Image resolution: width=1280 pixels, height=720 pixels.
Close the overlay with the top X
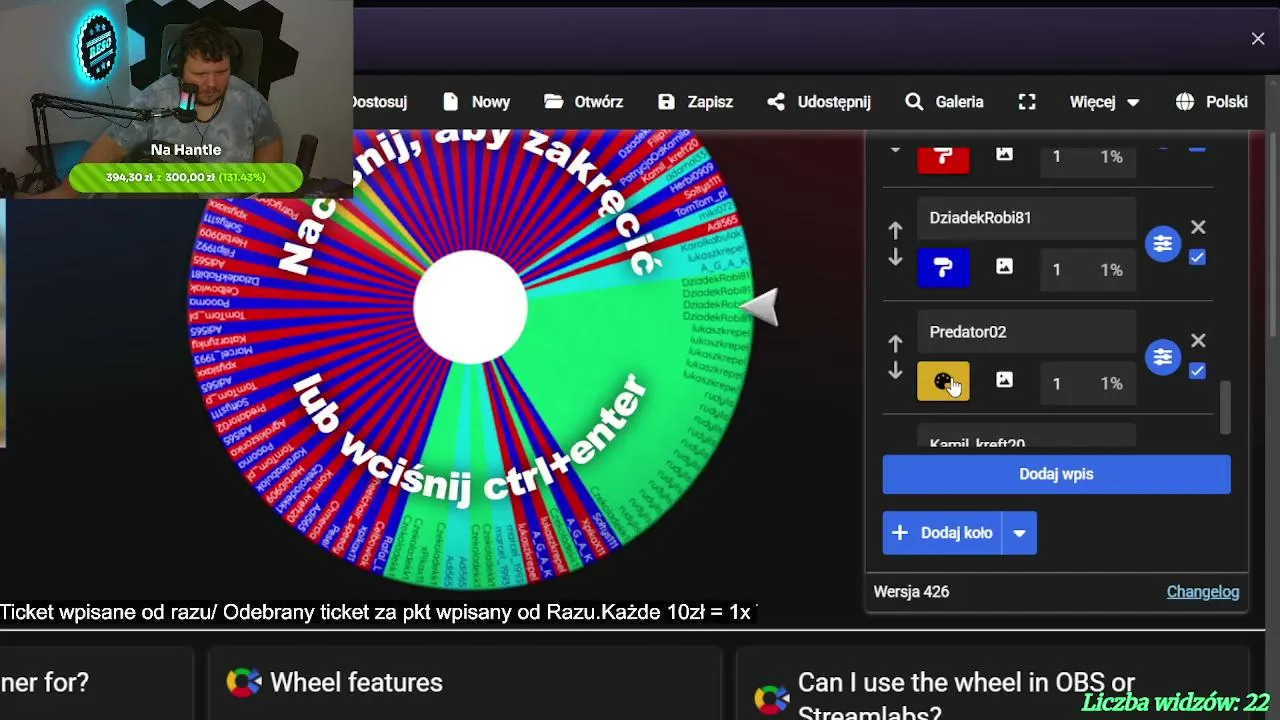pos(1258,39)
